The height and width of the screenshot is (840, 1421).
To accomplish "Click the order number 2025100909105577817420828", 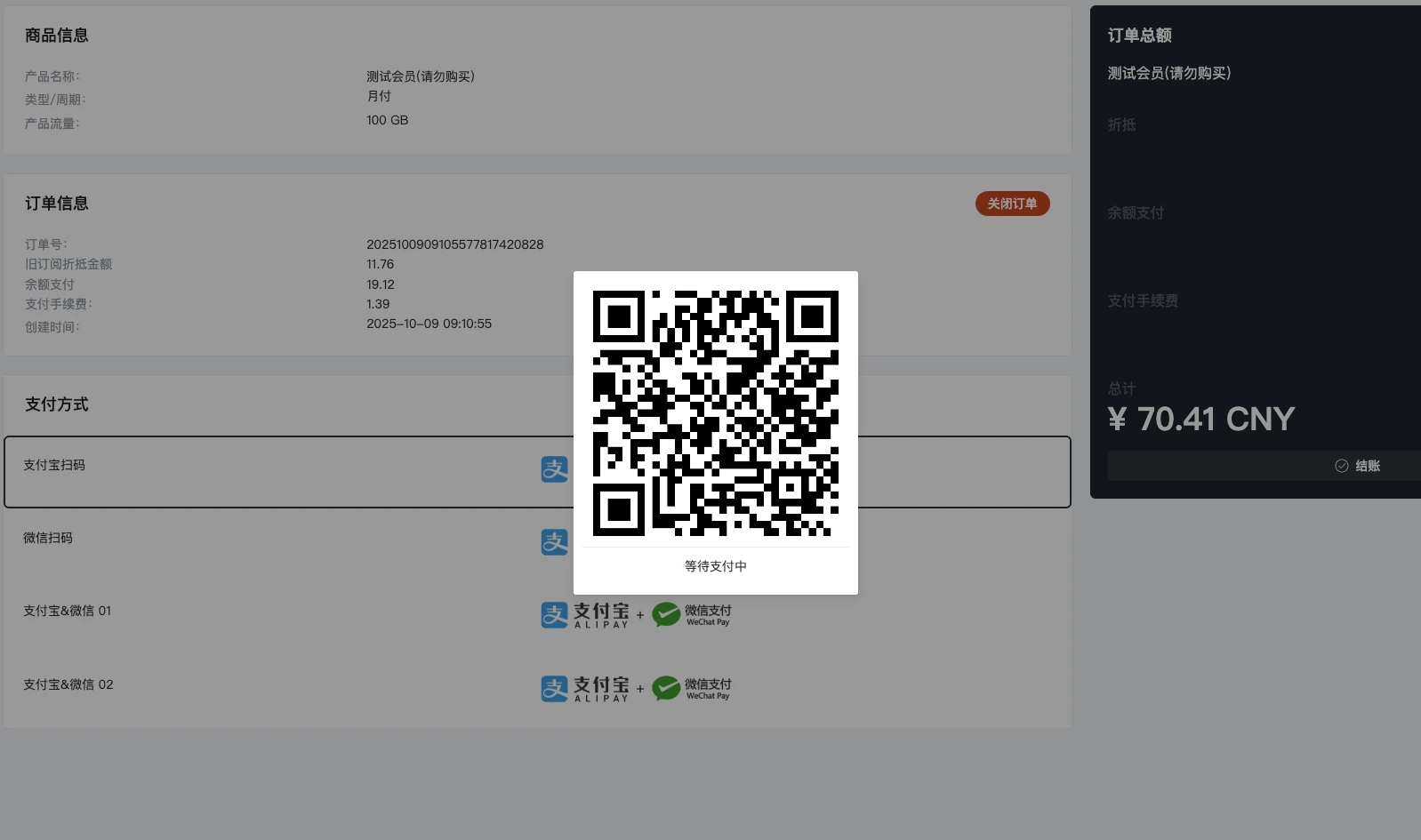I will [x=454, y=244].
